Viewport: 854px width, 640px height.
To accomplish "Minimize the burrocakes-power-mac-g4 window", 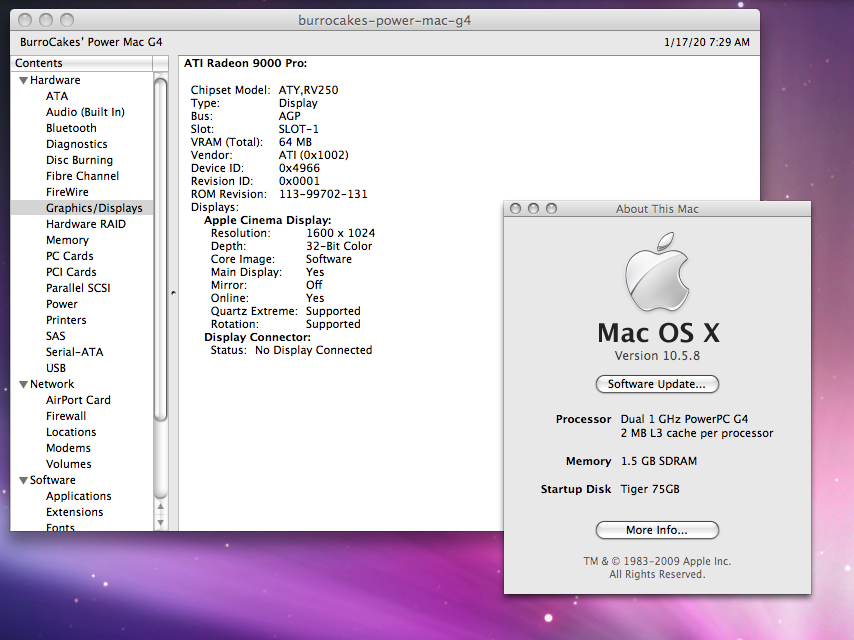I will [x=46, y=20].
